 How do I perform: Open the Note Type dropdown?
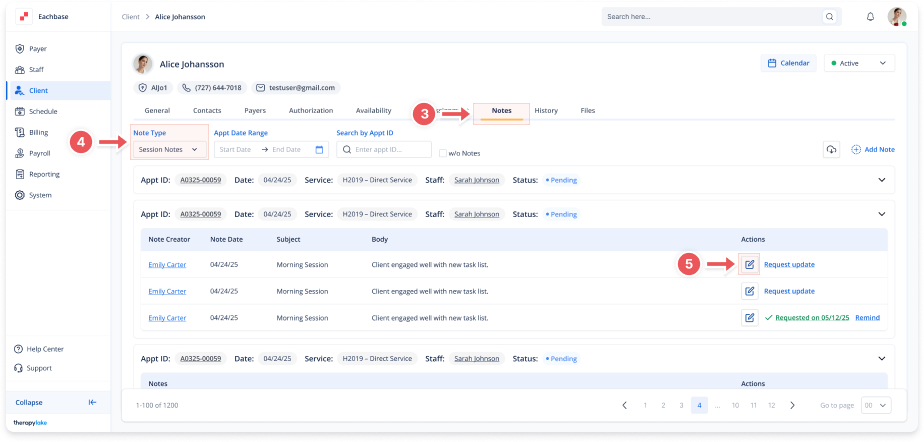(169, 149)
